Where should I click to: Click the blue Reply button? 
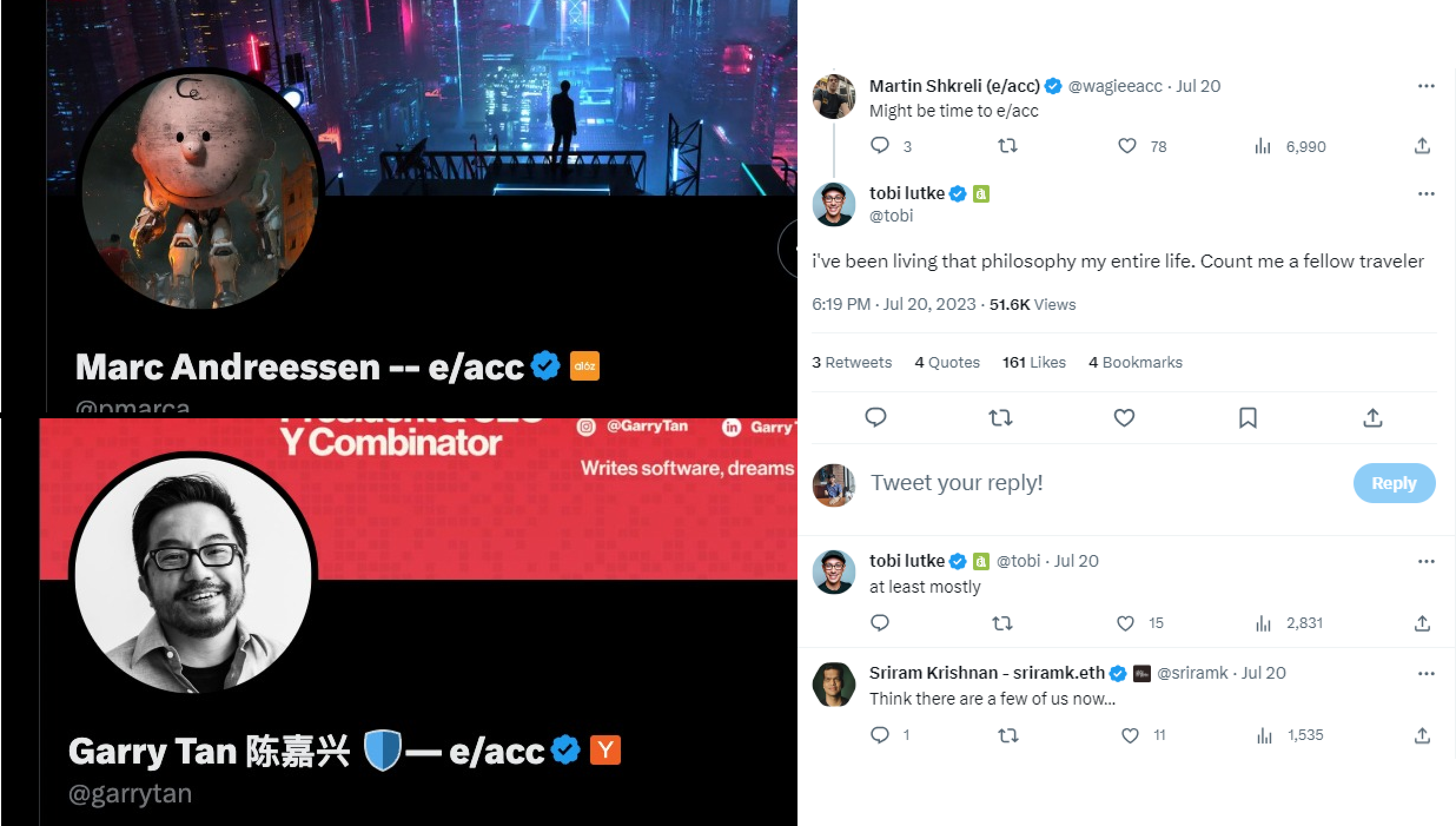(x=1394, y=483)
